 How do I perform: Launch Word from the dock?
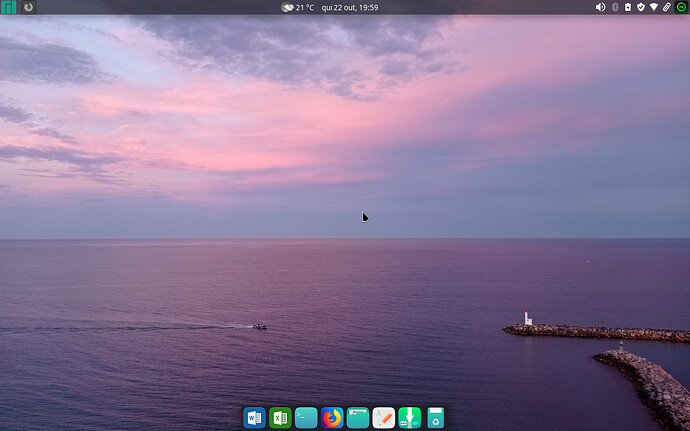coord(254,418)
